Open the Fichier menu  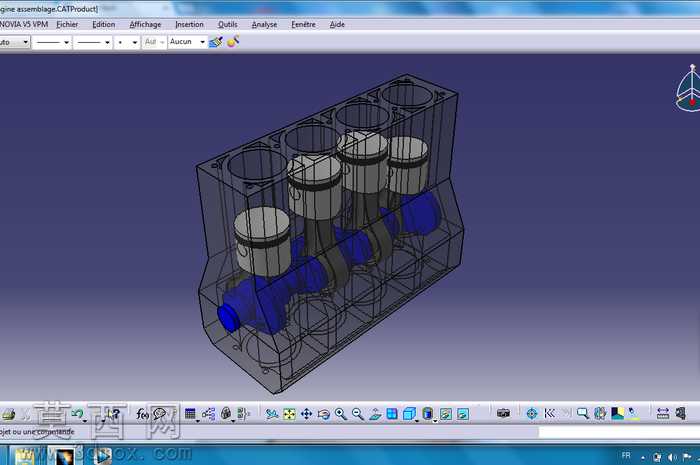pos(67,25)
